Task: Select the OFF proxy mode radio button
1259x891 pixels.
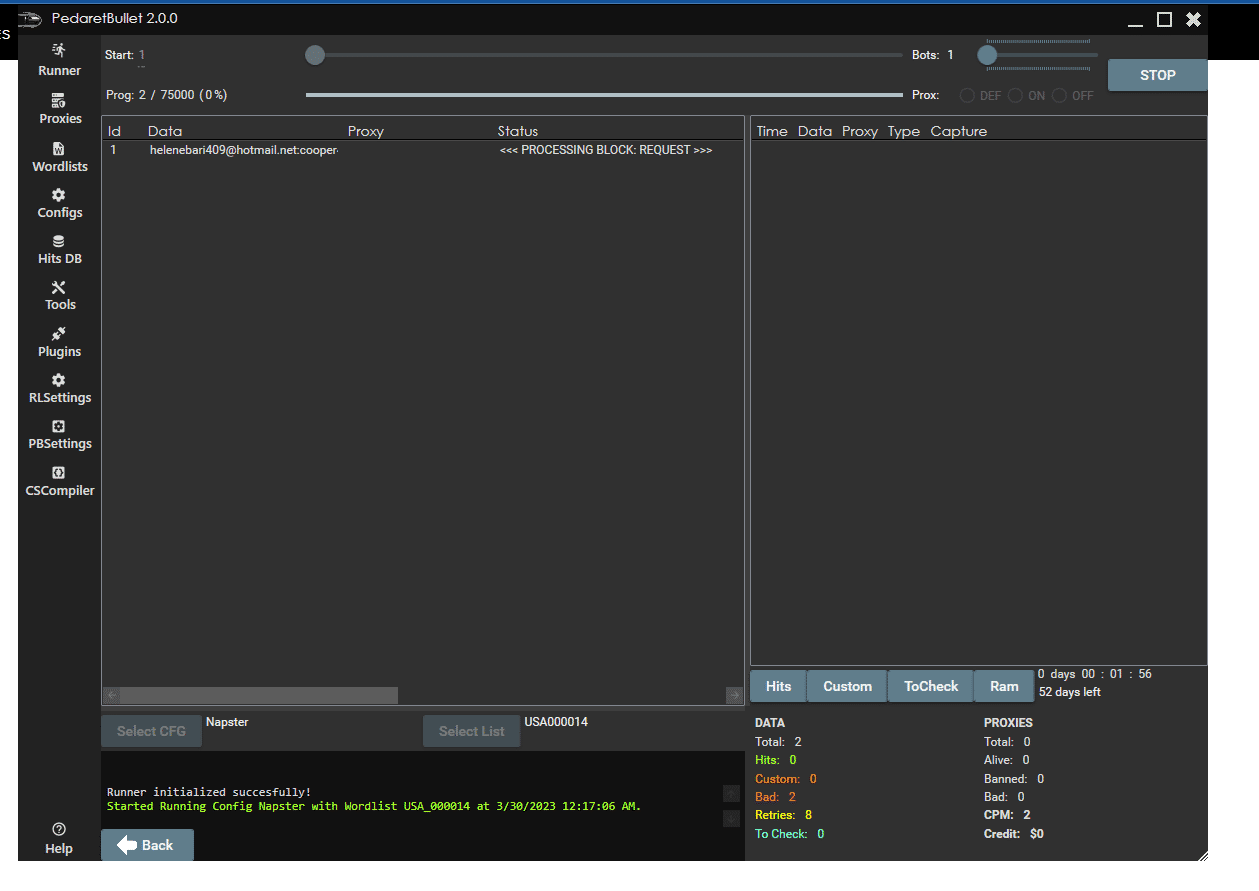Action: 1060,96
